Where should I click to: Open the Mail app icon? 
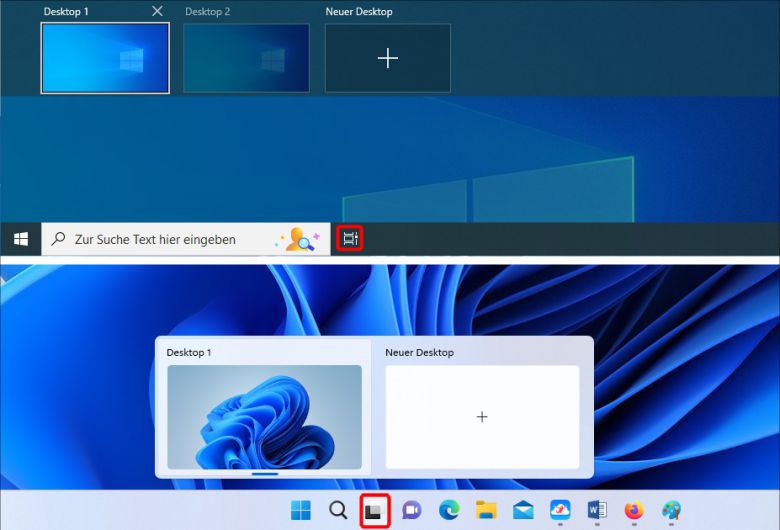click(523, 511)
